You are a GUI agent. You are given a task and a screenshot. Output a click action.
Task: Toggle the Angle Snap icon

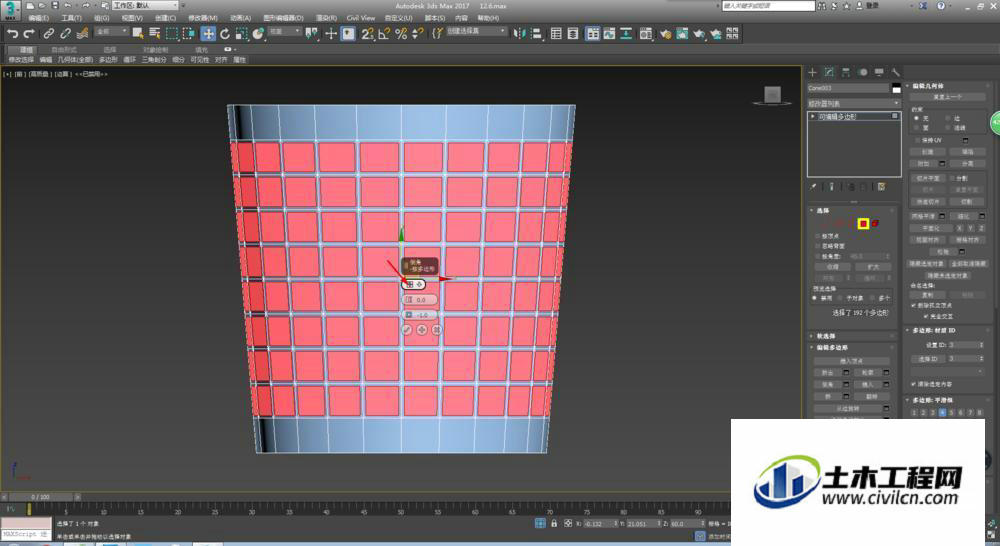pyautogui.click(x=384, y=34)
